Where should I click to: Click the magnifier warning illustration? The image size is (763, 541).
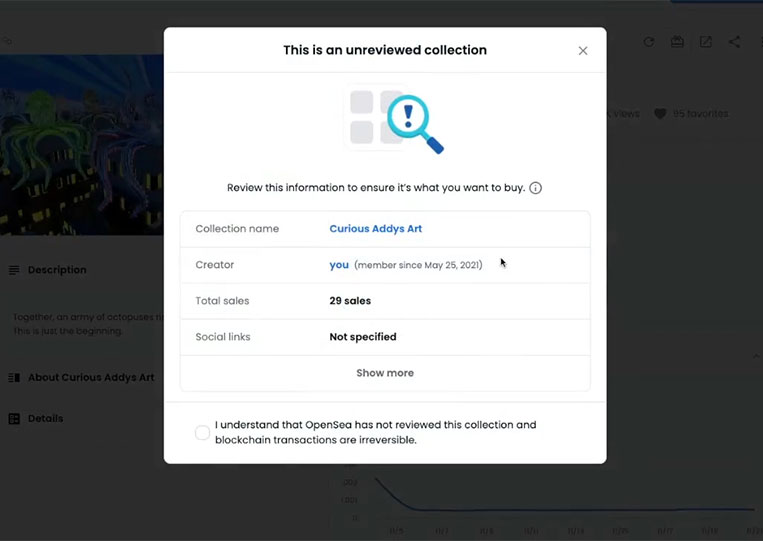click(x=394, y=121)
